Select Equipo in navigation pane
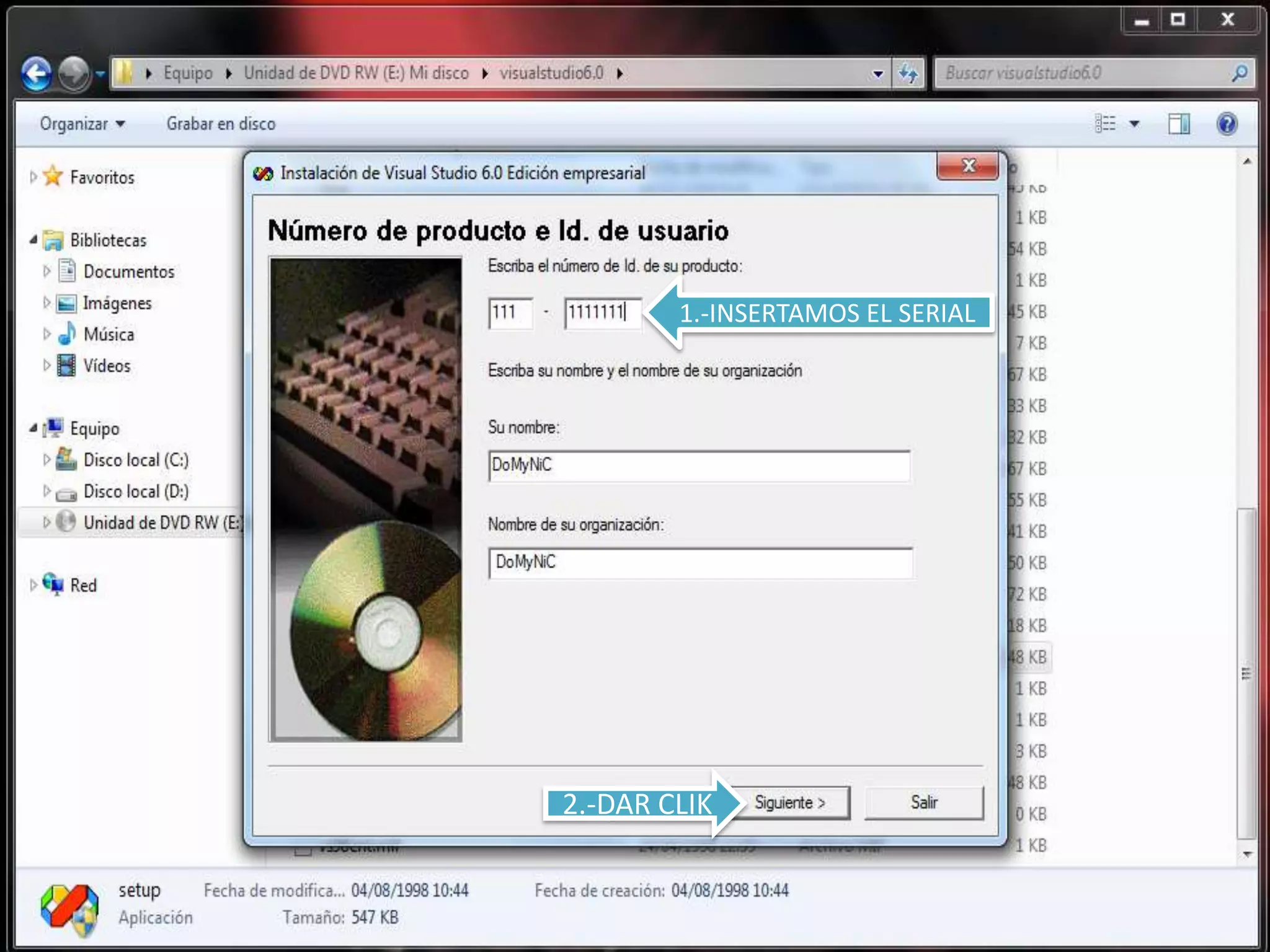Screen dimensions: 1270x952 94,428
